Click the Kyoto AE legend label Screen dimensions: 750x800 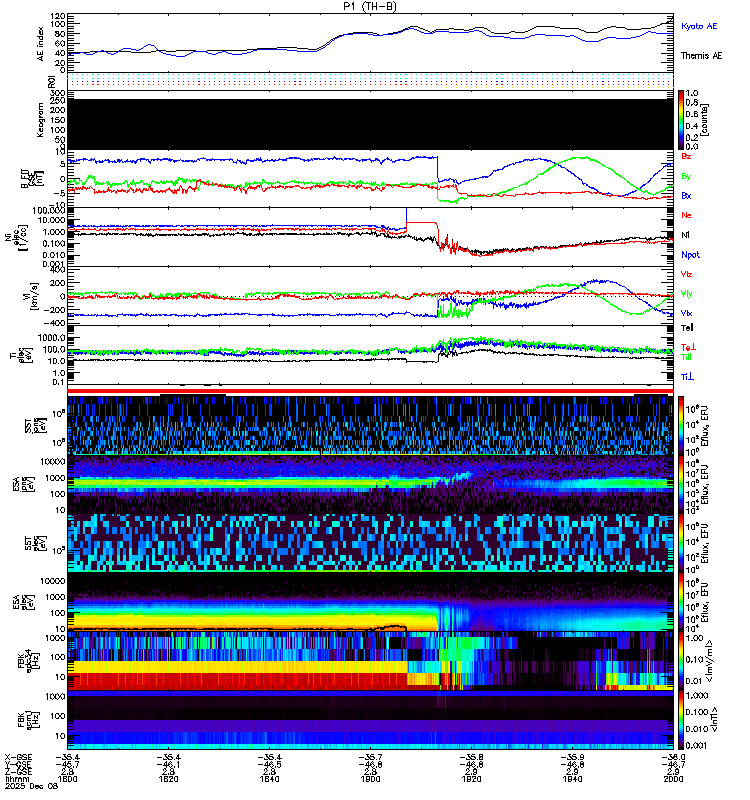point(698,26)
